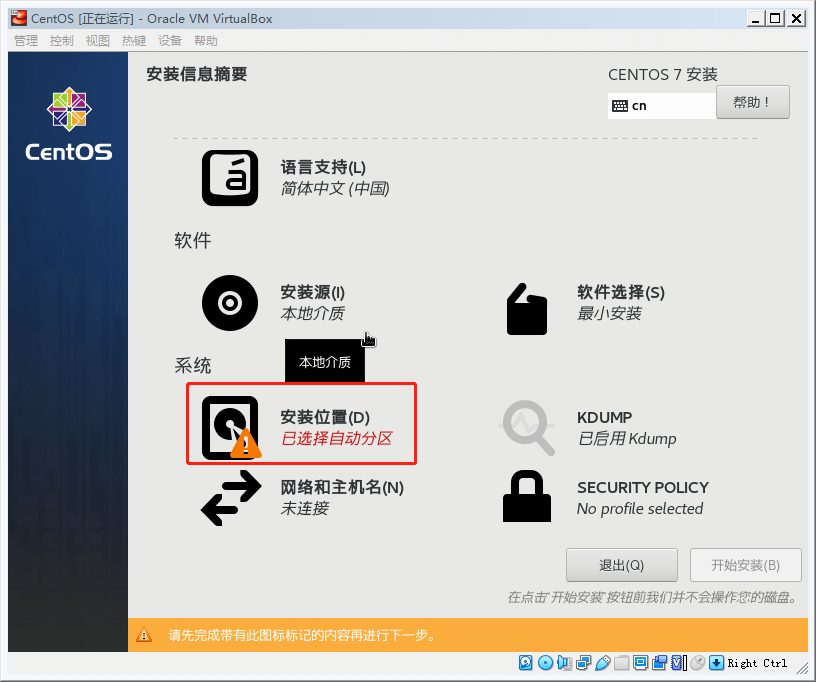Click the video capture status icon
The width and height of the screenshot is (816, 682).
pyautogui.click(x=659, y=662)
